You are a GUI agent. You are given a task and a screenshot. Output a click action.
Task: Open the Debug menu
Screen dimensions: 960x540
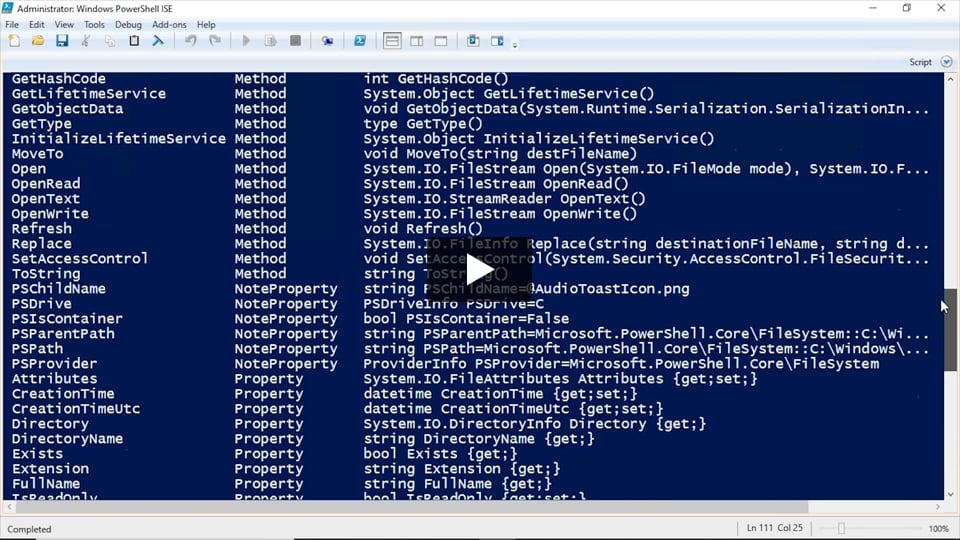[x=128, y=24]
